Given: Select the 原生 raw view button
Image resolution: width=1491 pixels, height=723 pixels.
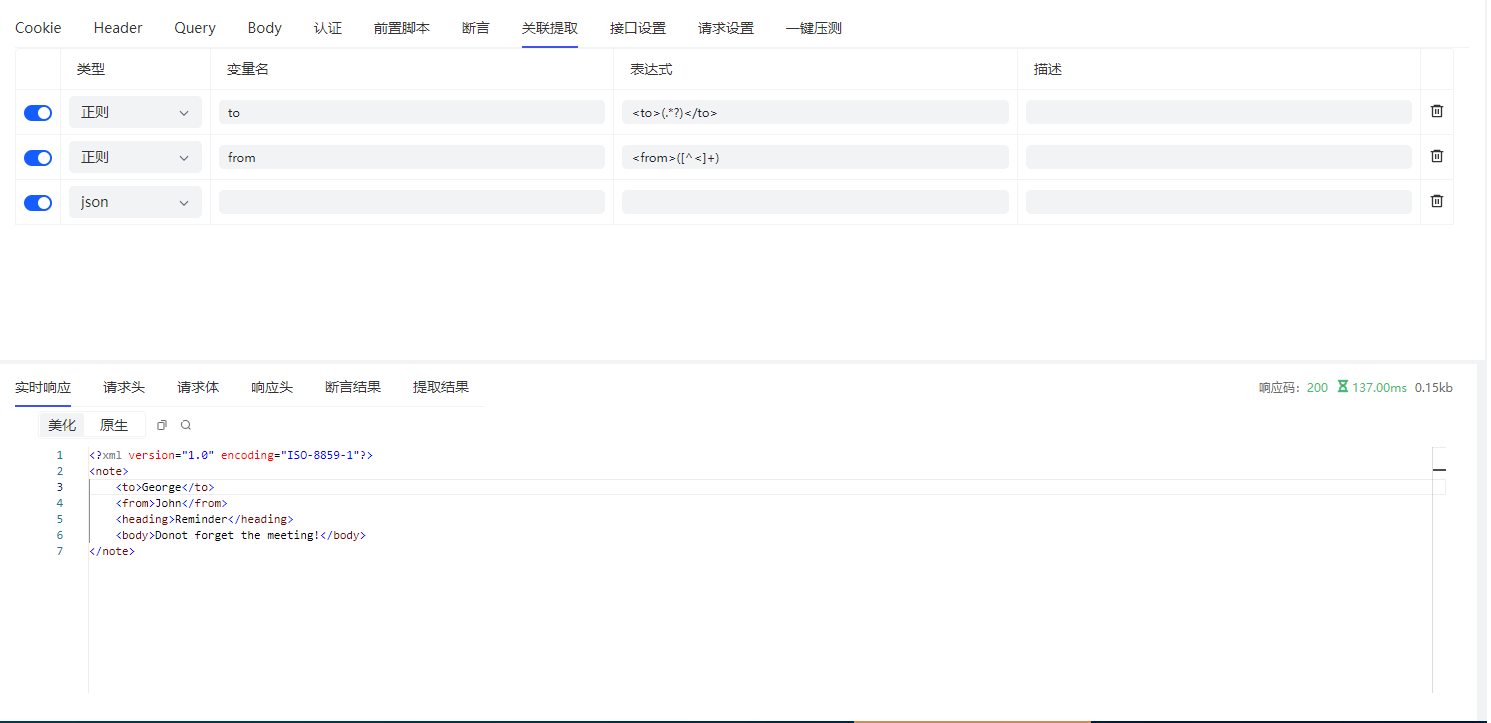Looking at the screenshot, I should (114, 425).
